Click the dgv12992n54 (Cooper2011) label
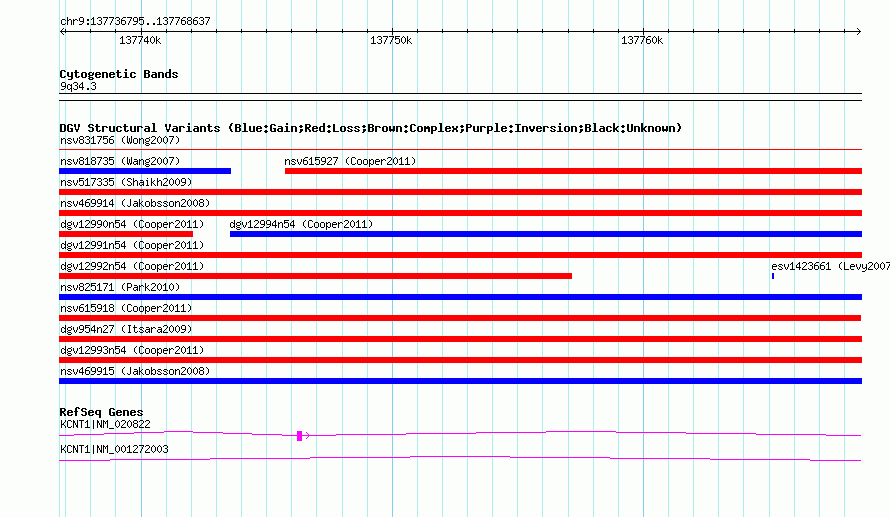 click(132, 266)
